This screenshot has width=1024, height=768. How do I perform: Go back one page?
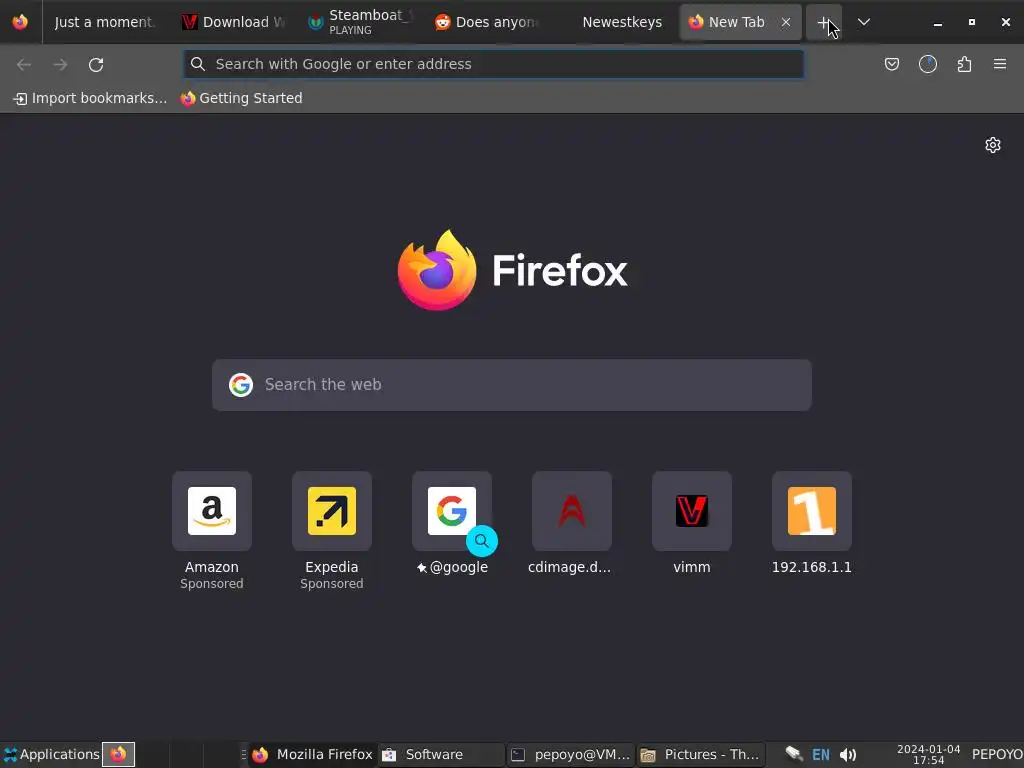tap(24, 64)
